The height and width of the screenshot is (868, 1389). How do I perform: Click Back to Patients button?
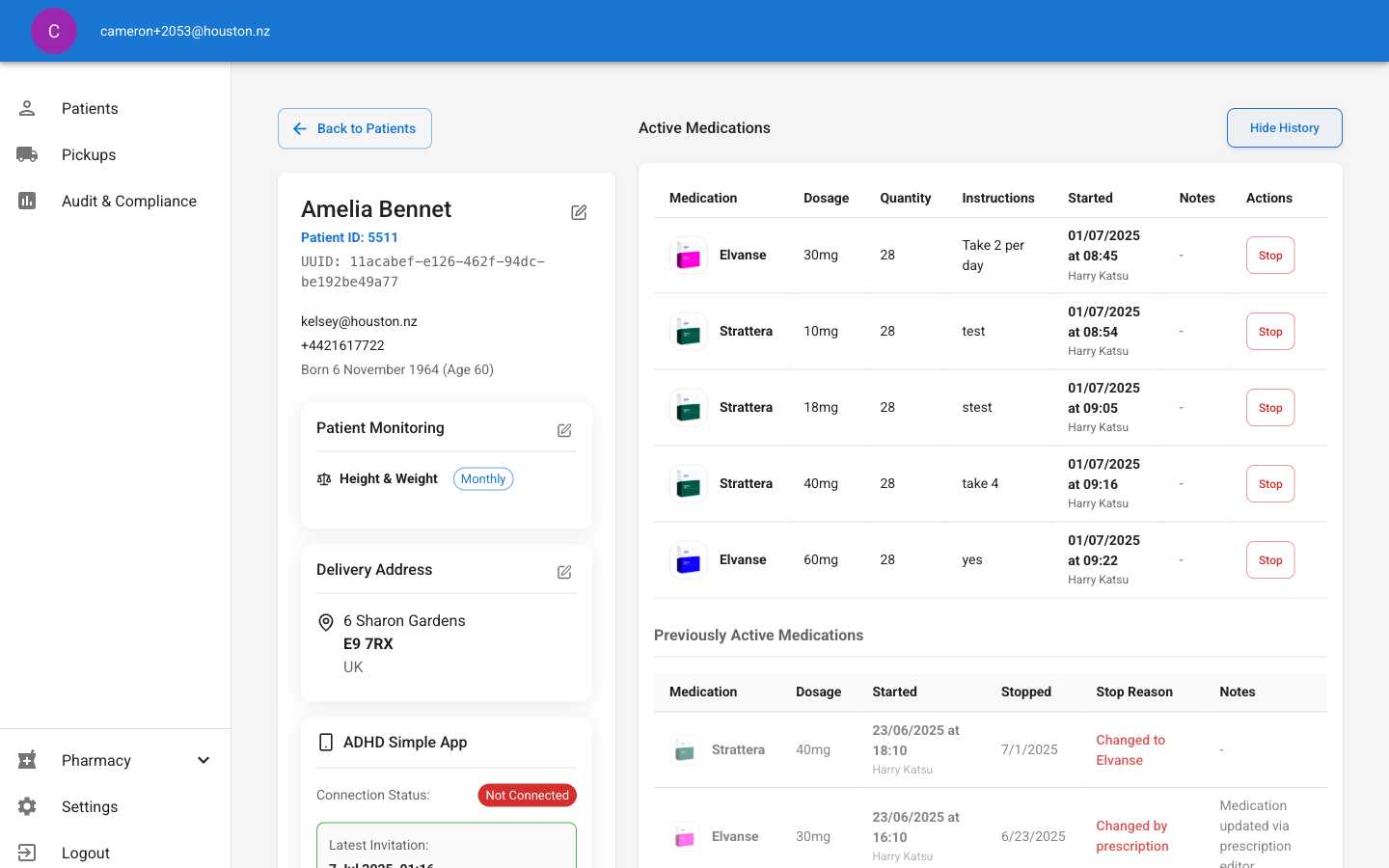[x=355, y=128]
